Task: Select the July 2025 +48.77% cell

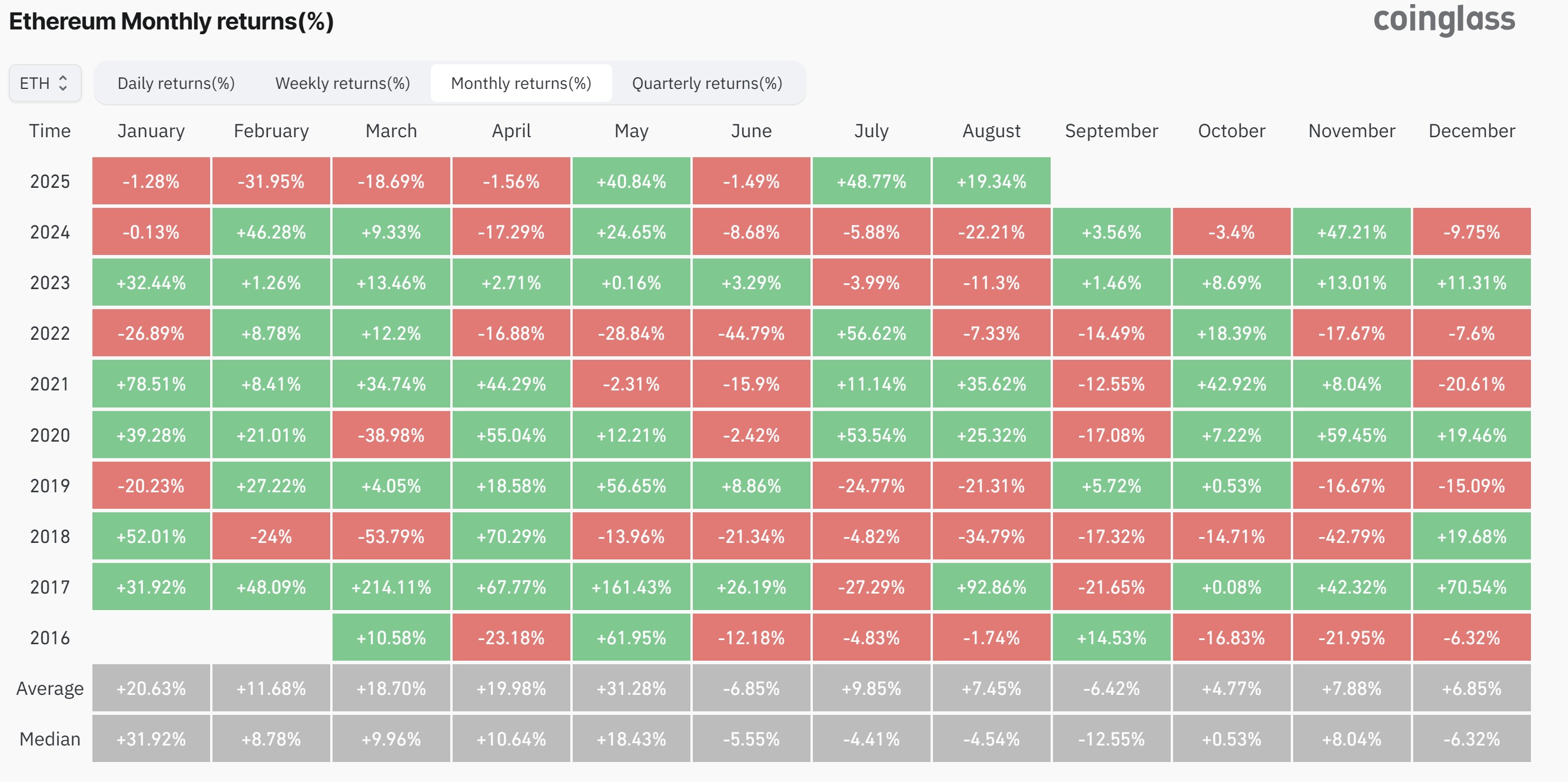Action: [x=871, y=181]
